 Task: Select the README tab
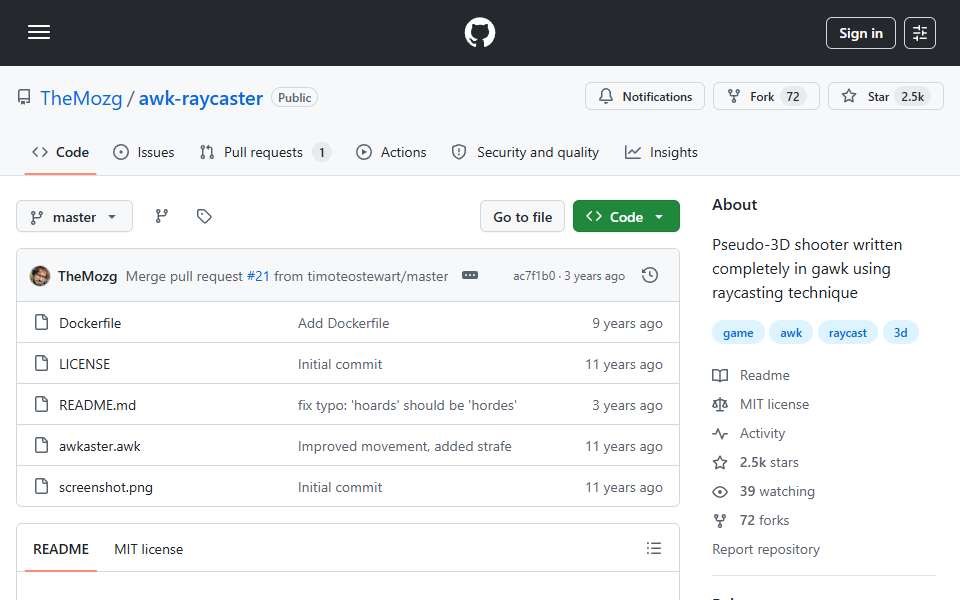pyautogui.click(x=61, y=549)
